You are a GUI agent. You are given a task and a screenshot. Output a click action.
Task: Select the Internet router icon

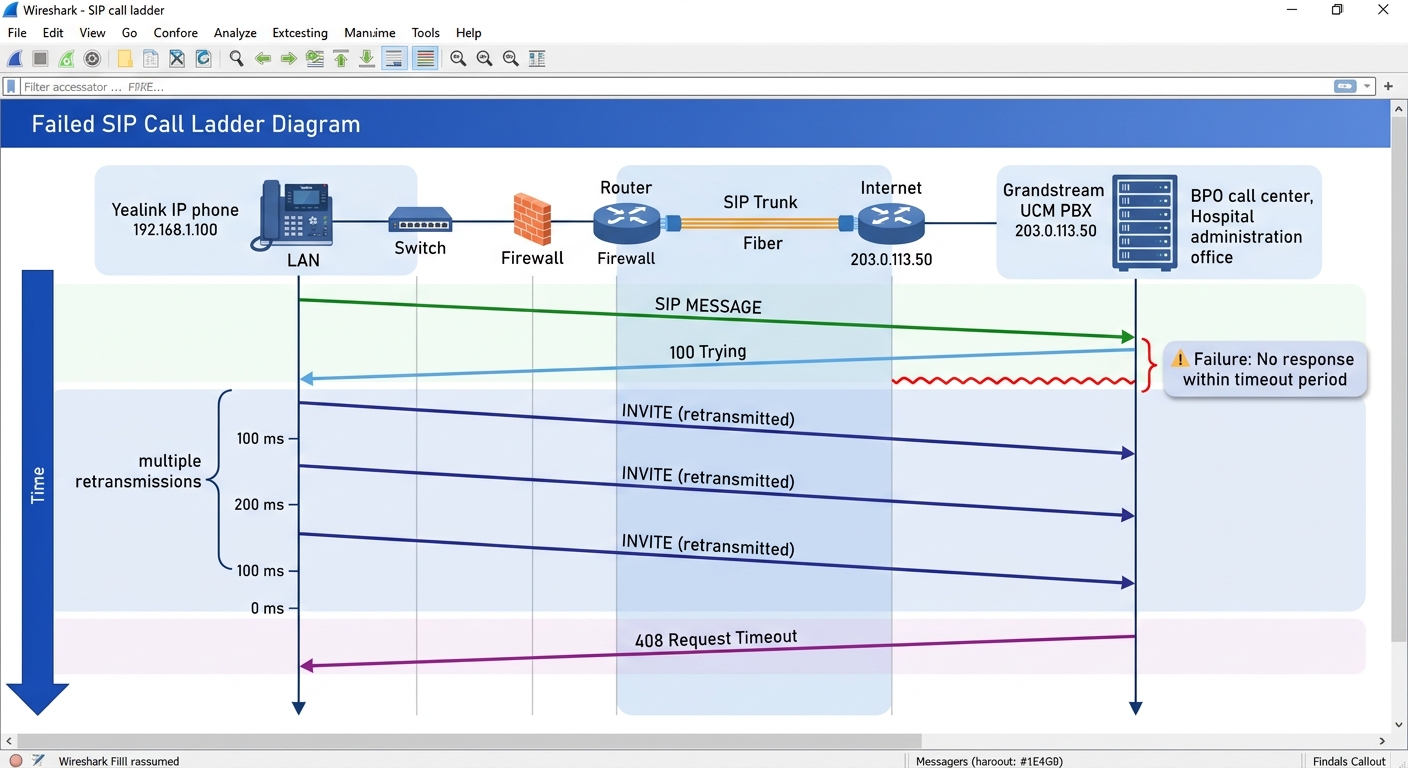[890, 223]
